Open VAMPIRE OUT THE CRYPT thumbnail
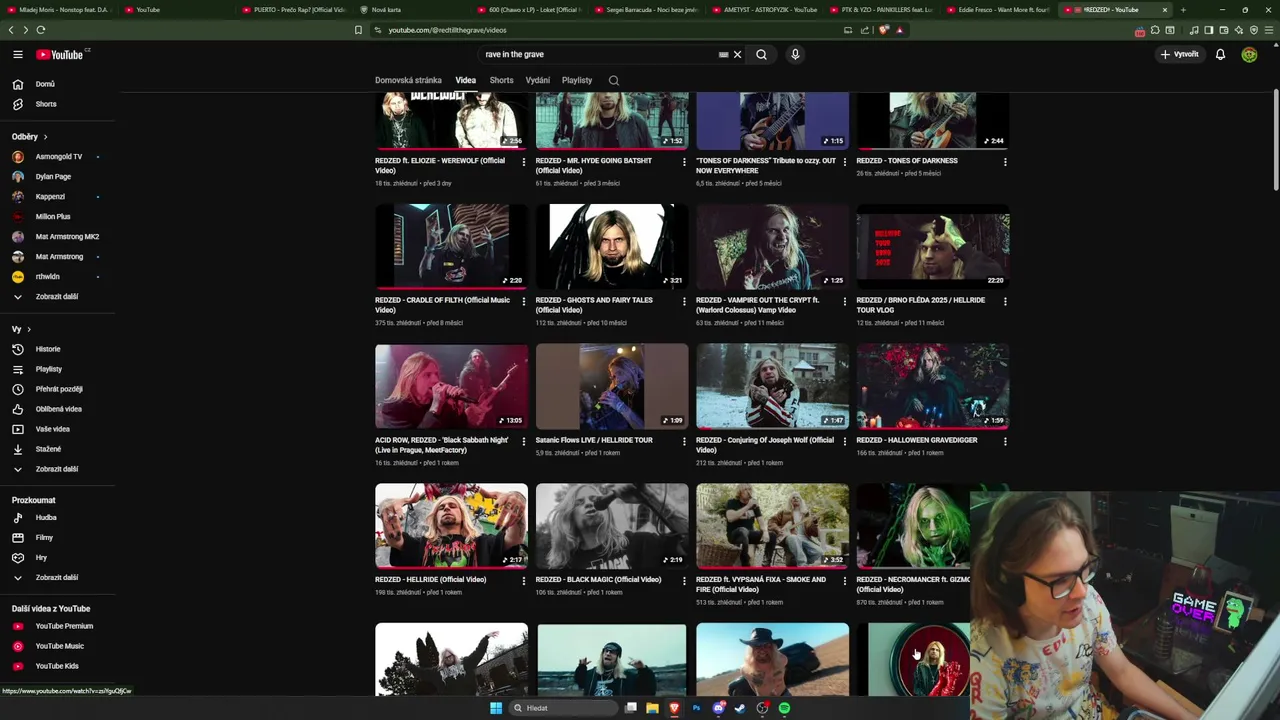Screen dimensions: 1280x720 click(x=772, y=246)
